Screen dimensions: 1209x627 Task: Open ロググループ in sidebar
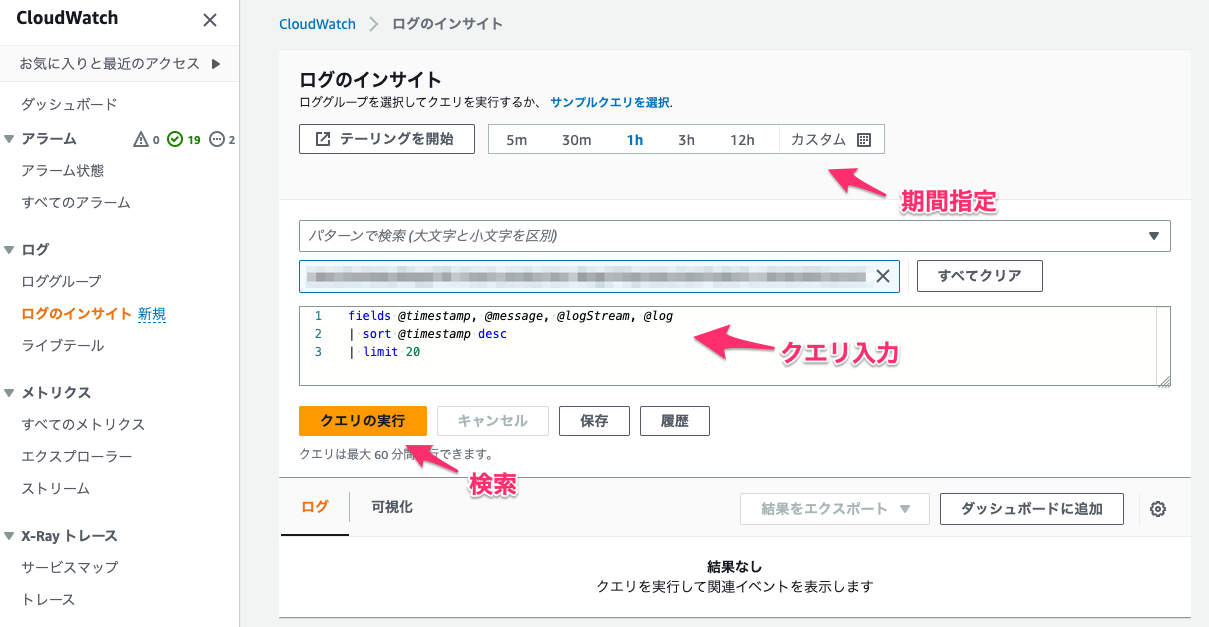[61, 282]
